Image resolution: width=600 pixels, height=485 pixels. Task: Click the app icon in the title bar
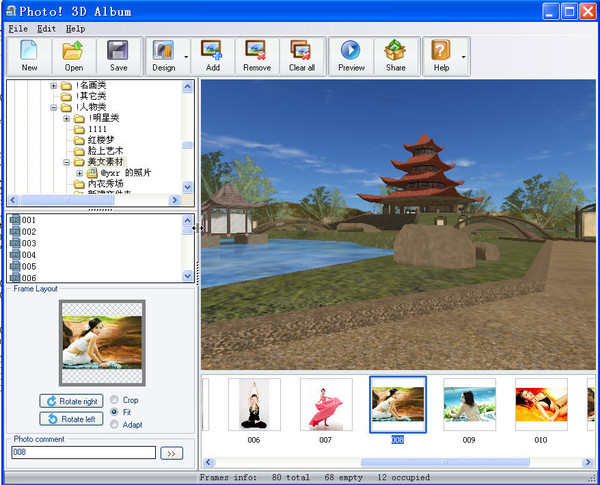(x=11, y=11)
